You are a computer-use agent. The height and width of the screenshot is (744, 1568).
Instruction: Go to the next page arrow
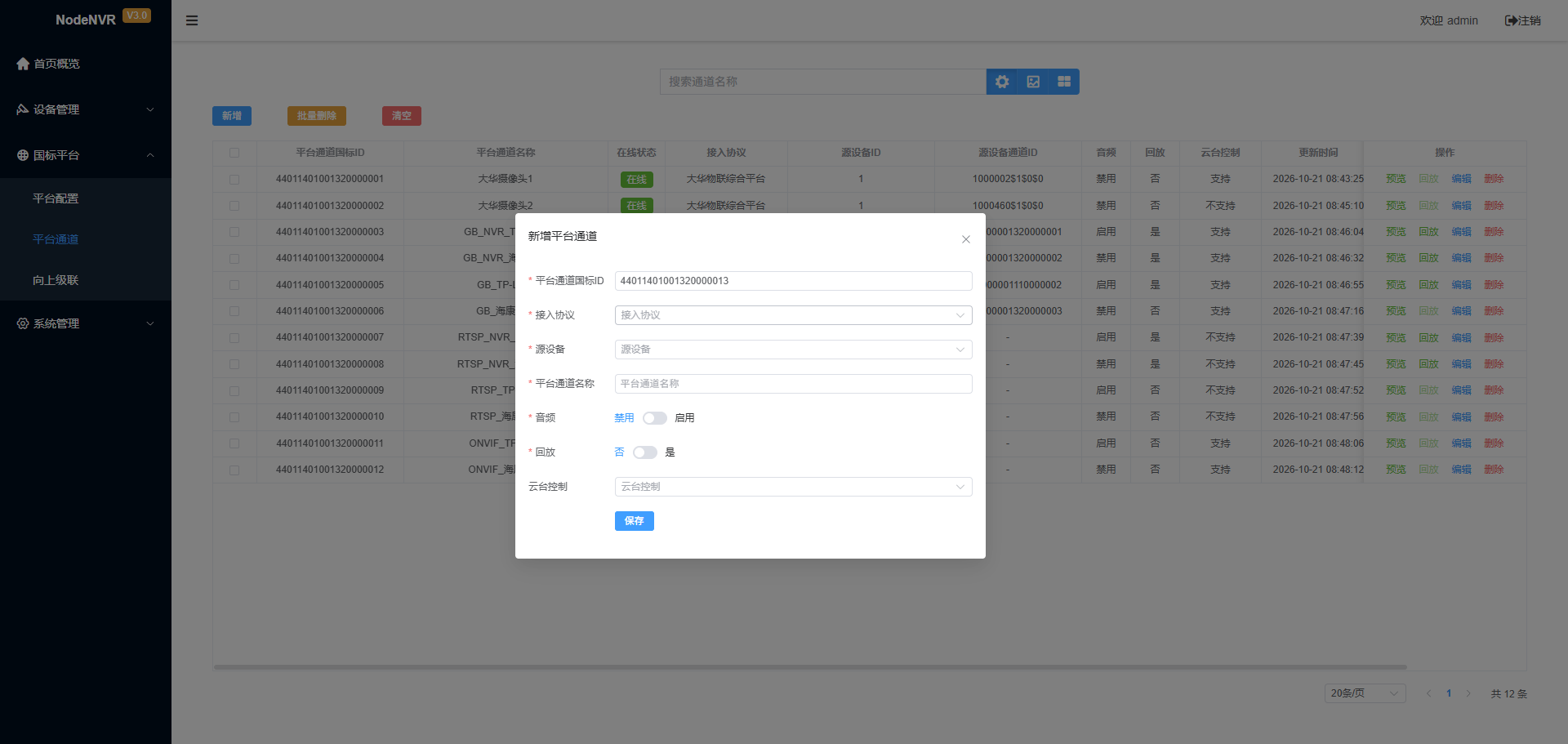[x=1468, y=693]
